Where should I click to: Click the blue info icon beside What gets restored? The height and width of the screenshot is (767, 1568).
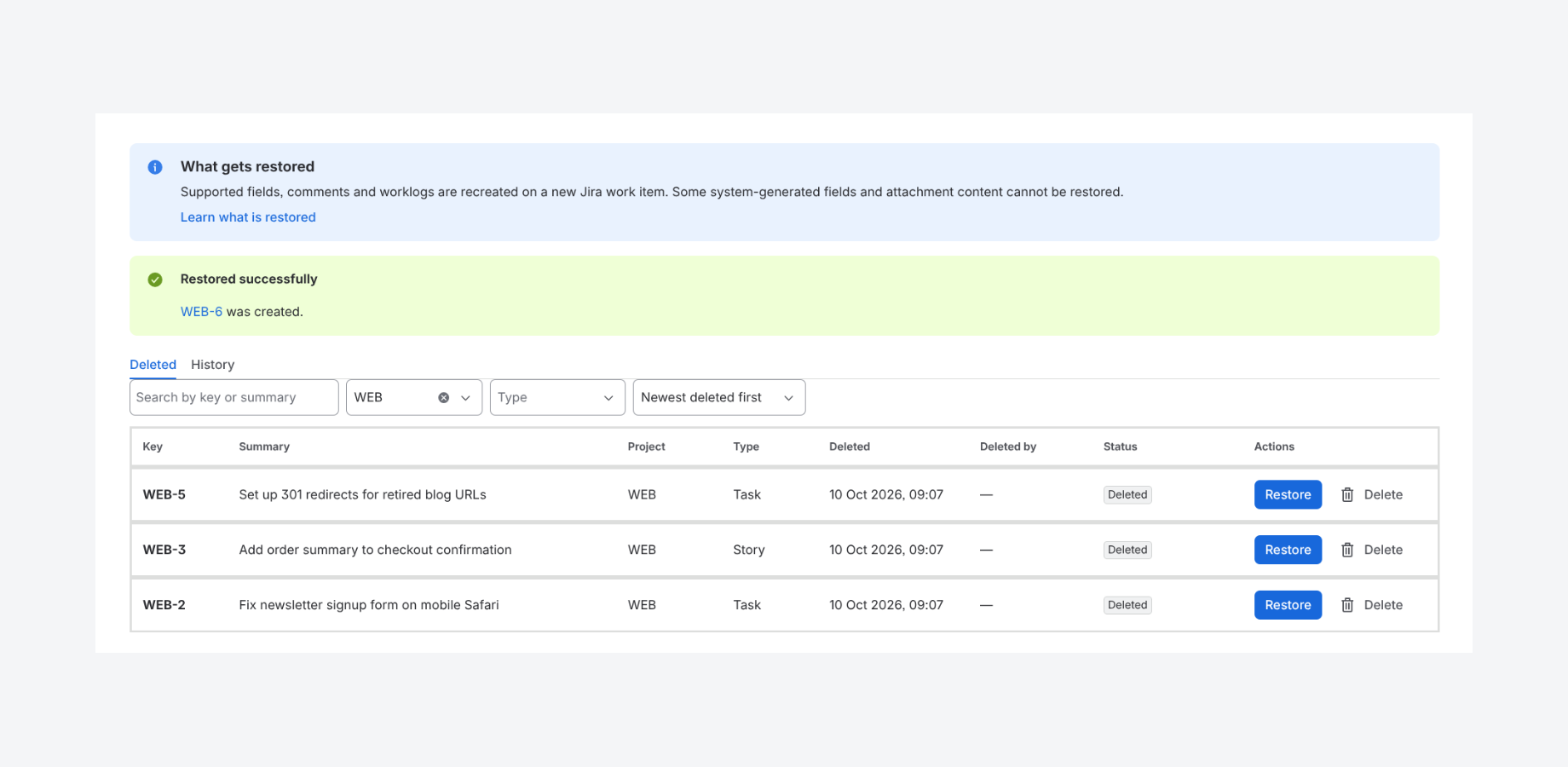[155, 167]
